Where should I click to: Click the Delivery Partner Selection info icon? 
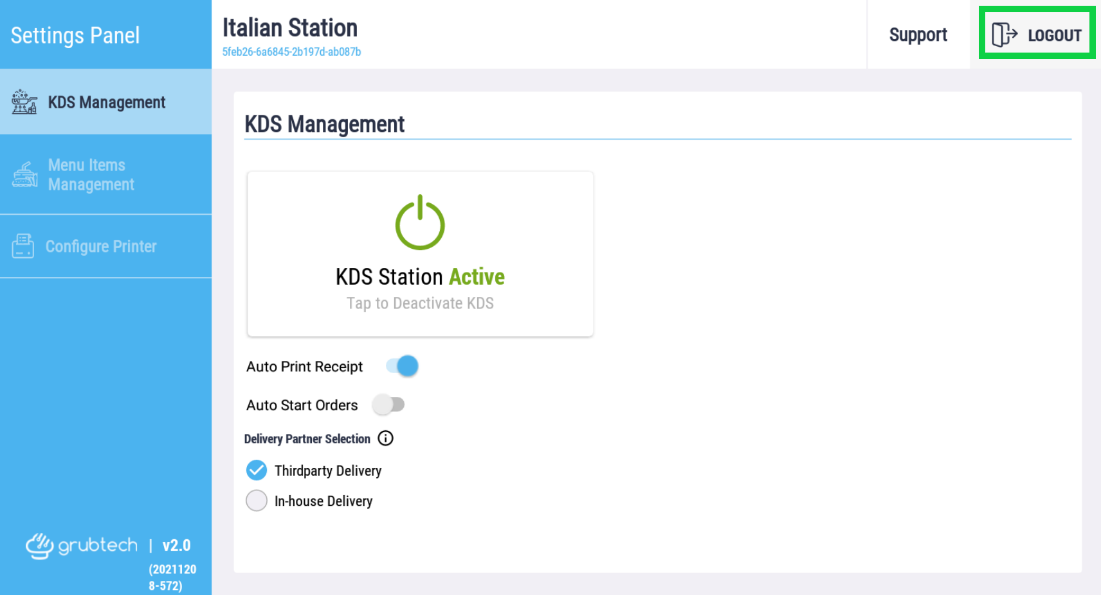pos(385,438)
